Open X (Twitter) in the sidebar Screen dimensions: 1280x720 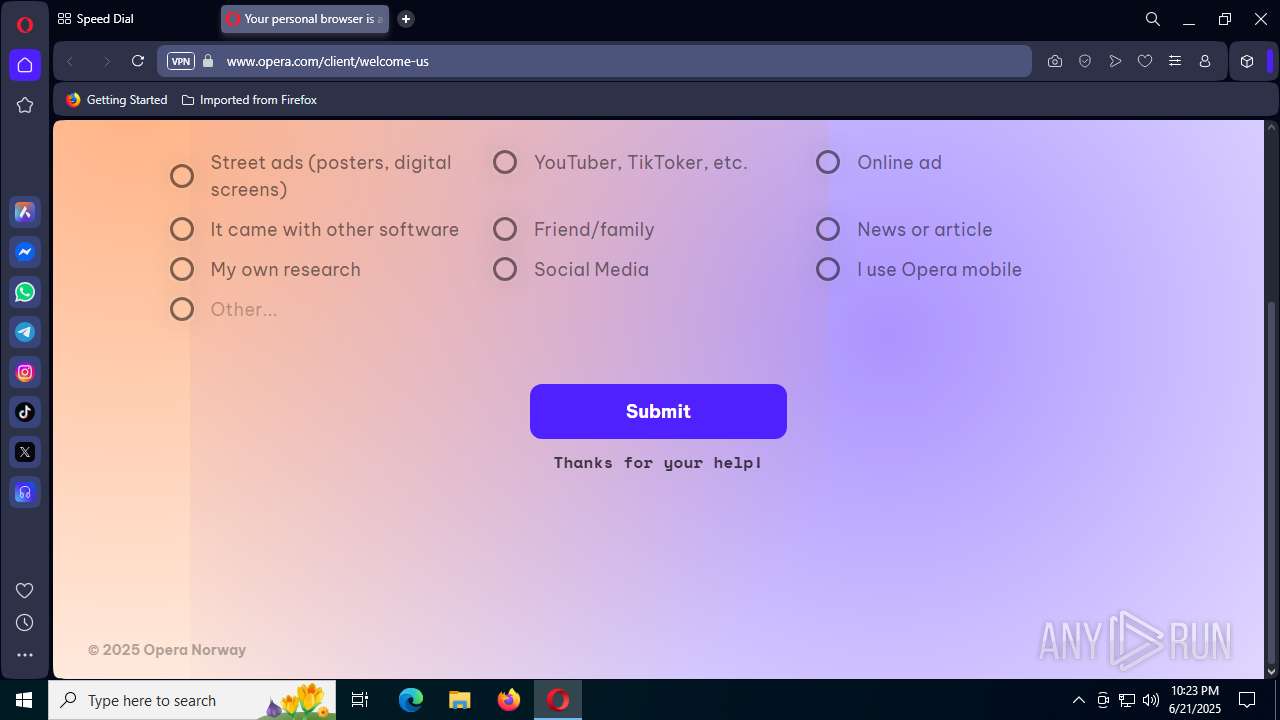point(25,452)
